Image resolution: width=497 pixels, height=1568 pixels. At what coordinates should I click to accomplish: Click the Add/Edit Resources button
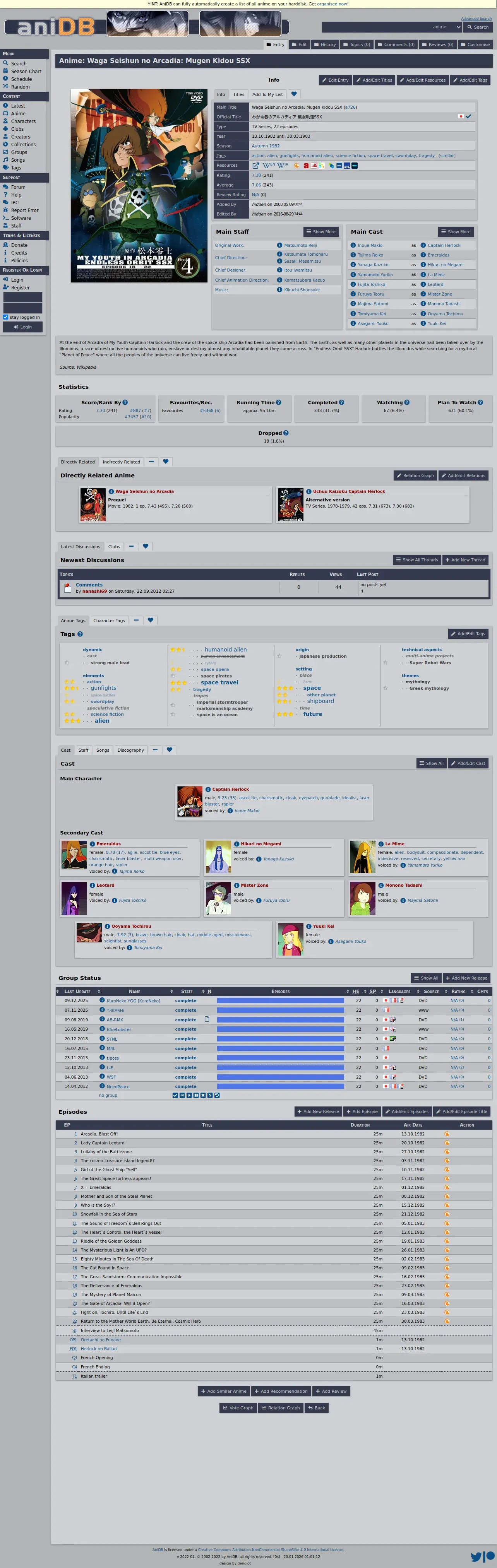pos(422,80)
